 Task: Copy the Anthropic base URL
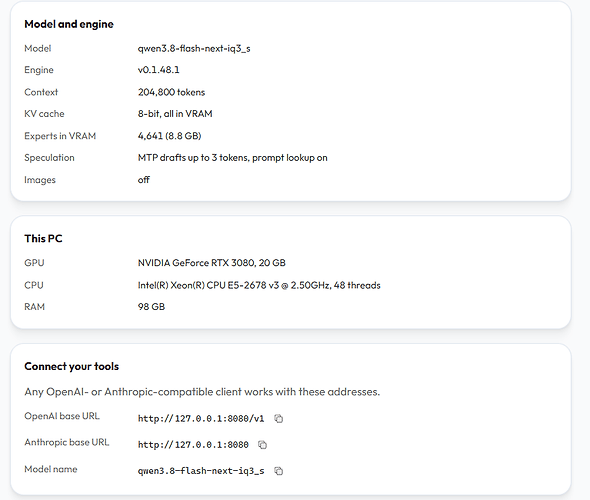(x=262, y=445)
